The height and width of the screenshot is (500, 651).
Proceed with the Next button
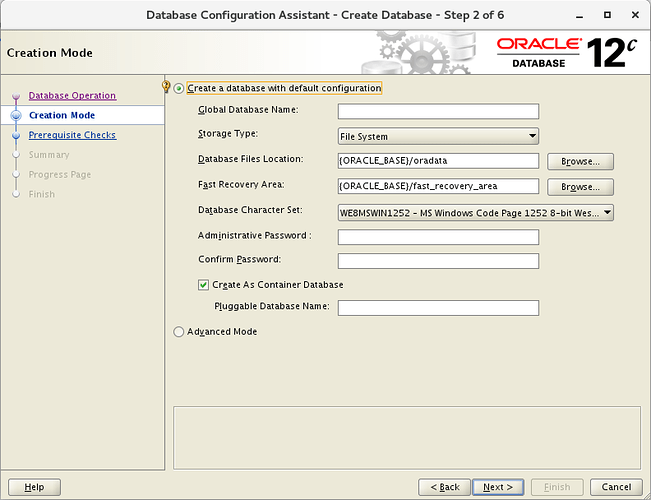point(498,487)
